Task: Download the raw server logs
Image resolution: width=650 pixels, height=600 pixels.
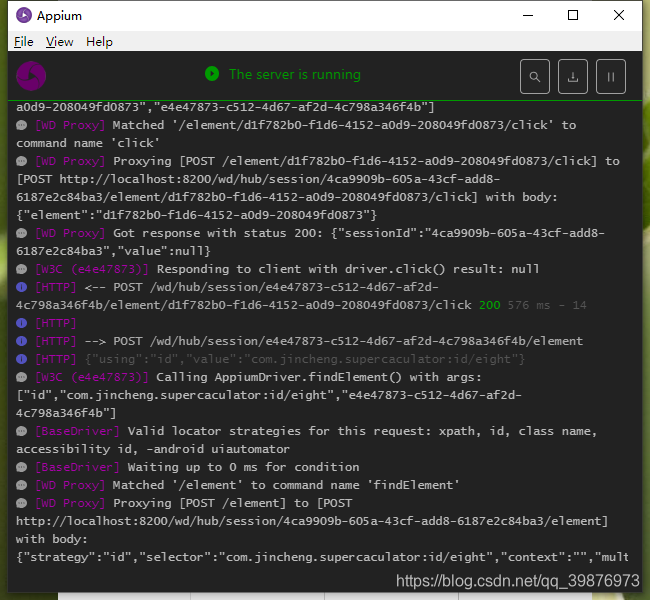Action: click(573, 77)
